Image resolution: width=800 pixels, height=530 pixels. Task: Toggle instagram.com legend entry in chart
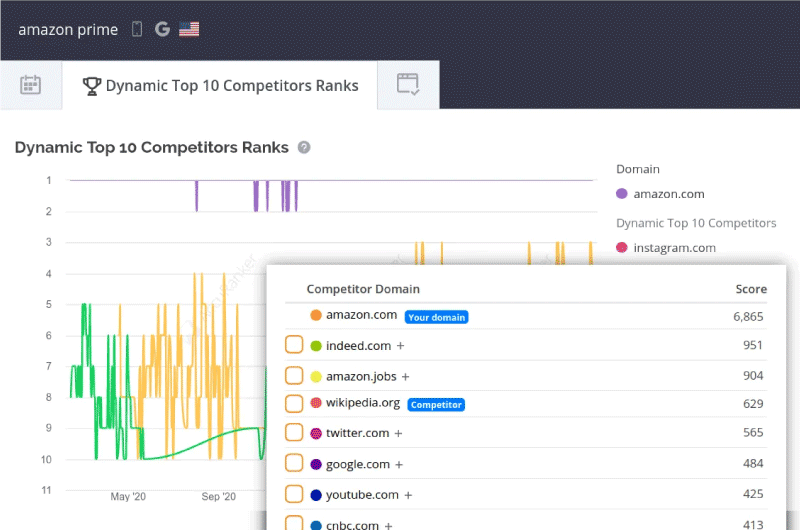[666, 248]
